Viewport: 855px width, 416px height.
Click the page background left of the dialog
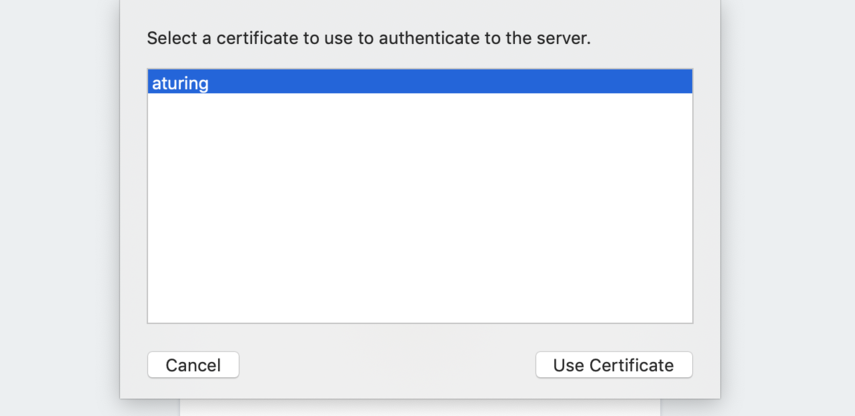[60, 200]
